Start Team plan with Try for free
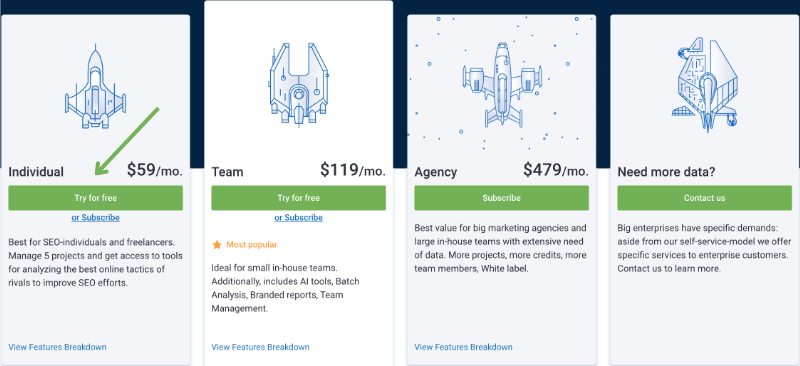 [x=298, y=198]
